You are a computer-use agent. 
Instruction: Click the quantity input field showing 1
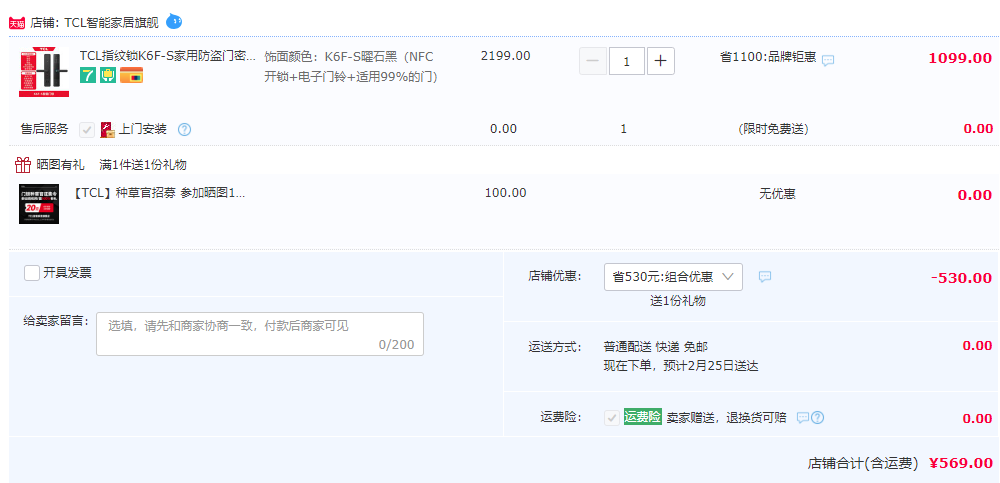pos(626,61)
